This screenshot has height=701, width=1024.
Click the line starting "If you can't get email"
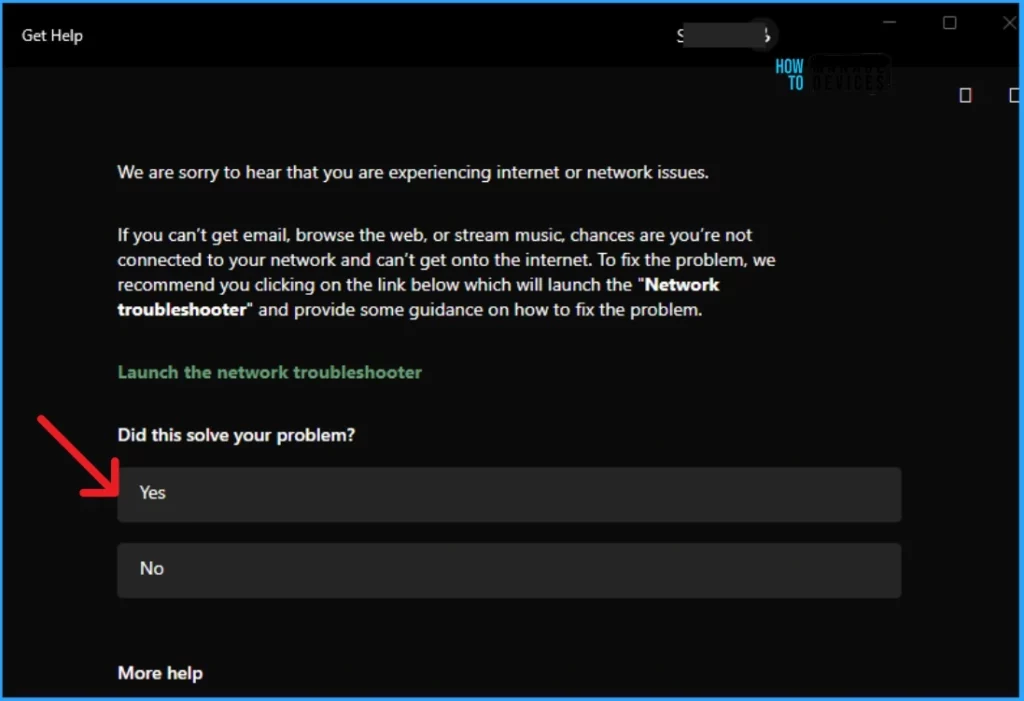pyautogui.click(x=435, y=235)
